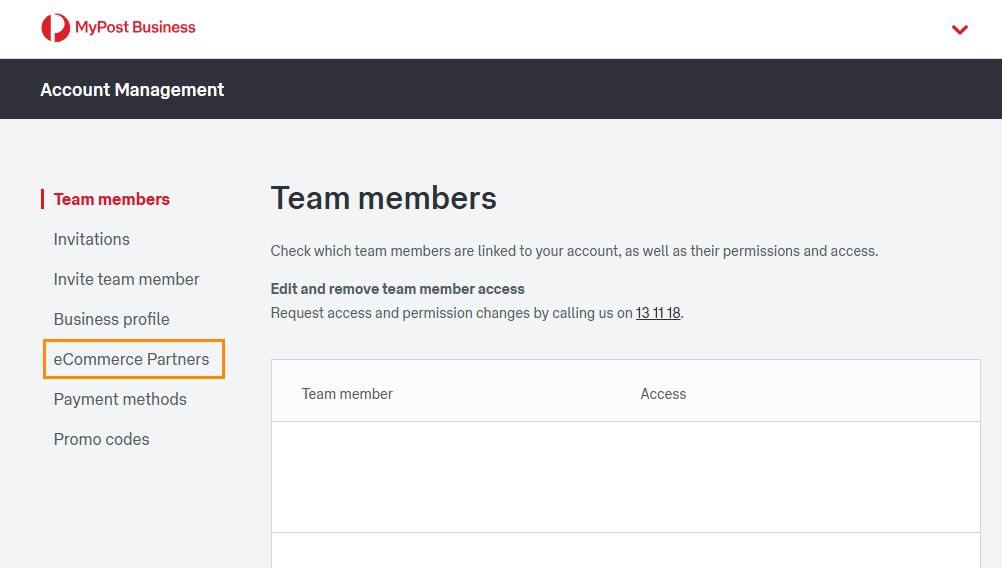Image resolution: width=1002 pixels, height=568 pixels.
Task: Click the Team members page heading
Action: pos(383,198)
